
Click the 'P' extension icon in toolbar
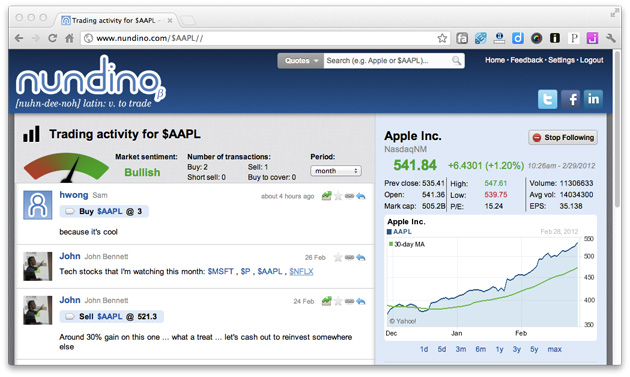tap(574, 38)
